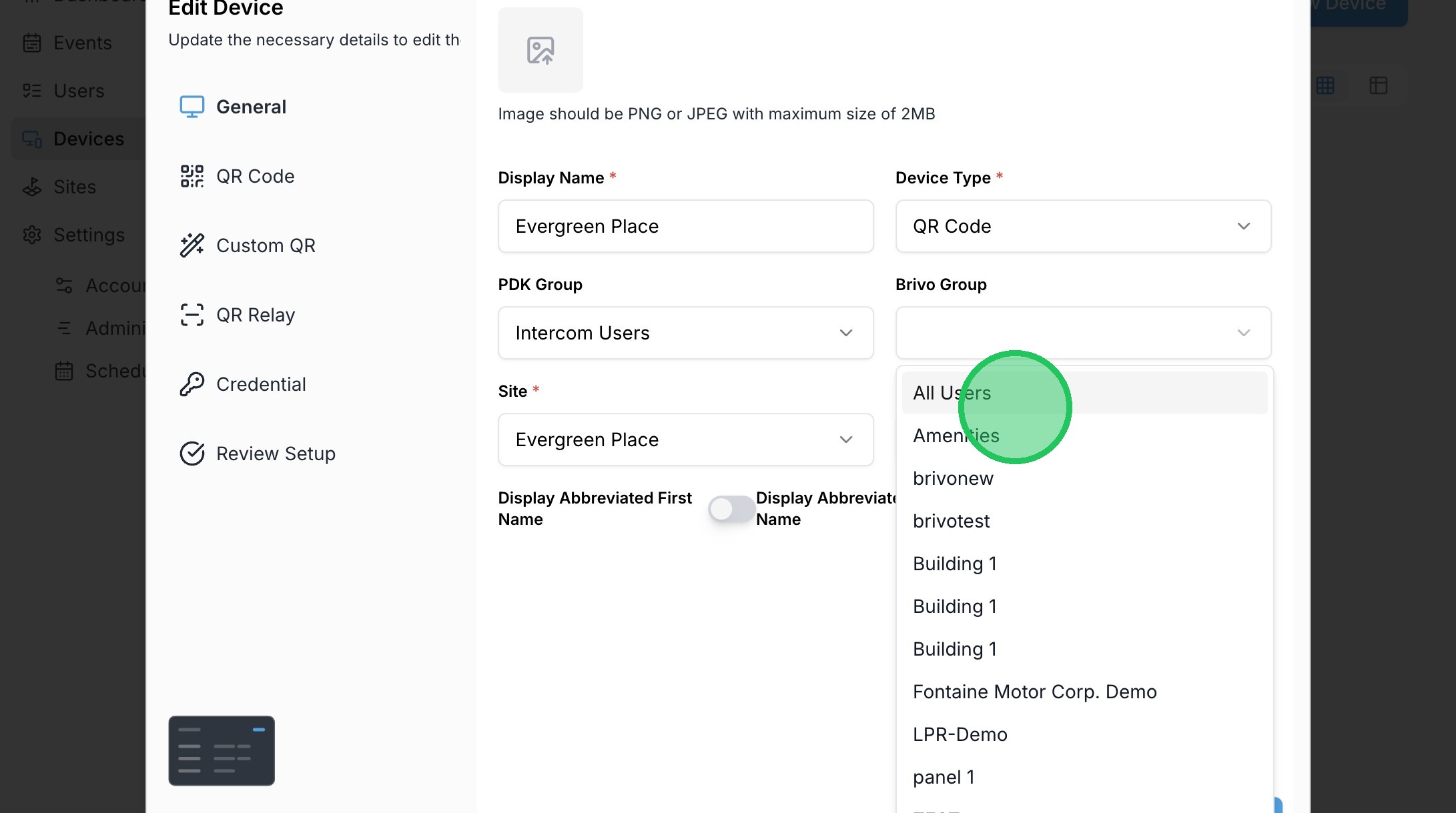Click the dark layout preview thumbnail
1456x813 pixels.
222,750
